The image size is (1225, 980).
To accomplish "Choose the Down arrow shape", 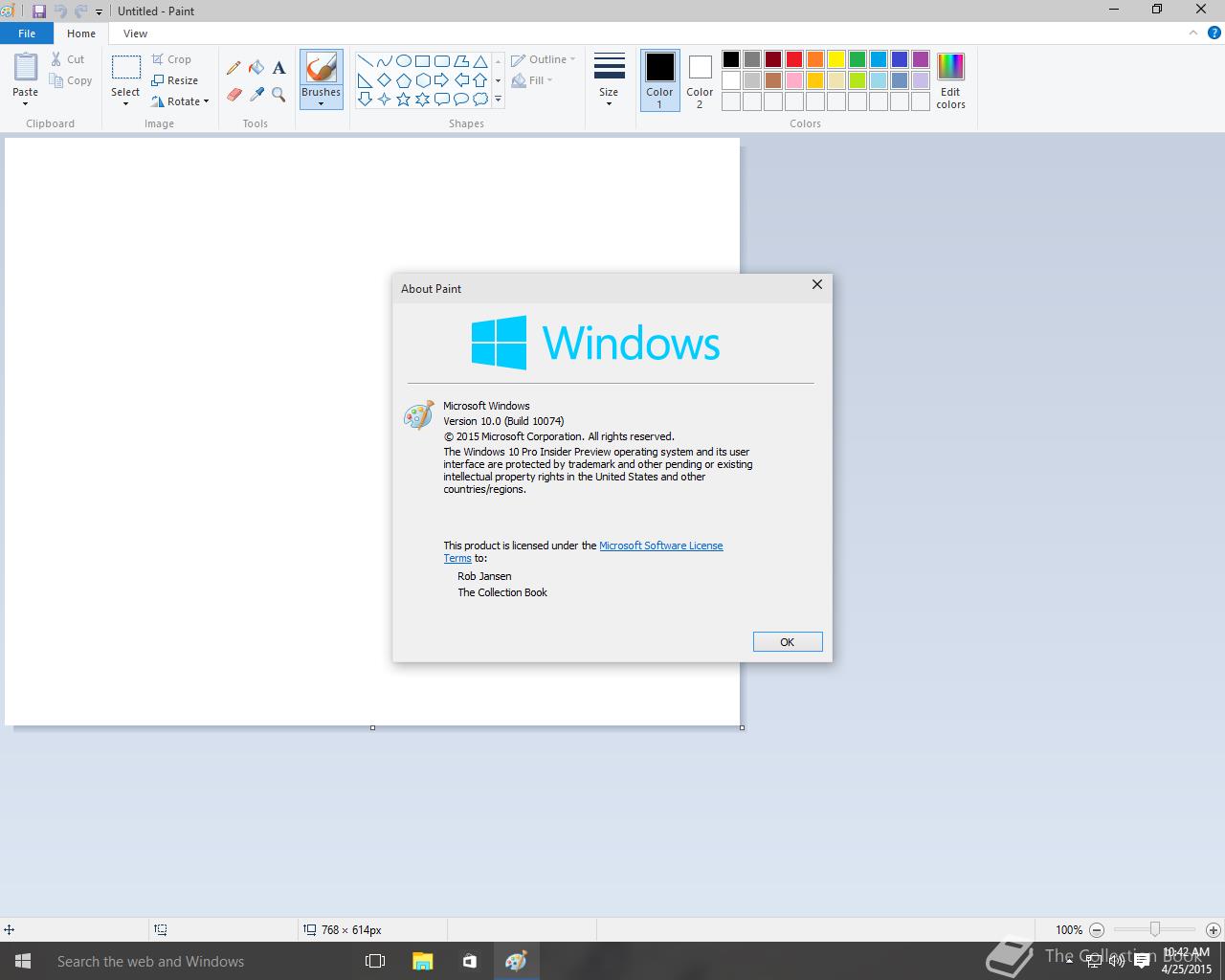I will 365,99.
